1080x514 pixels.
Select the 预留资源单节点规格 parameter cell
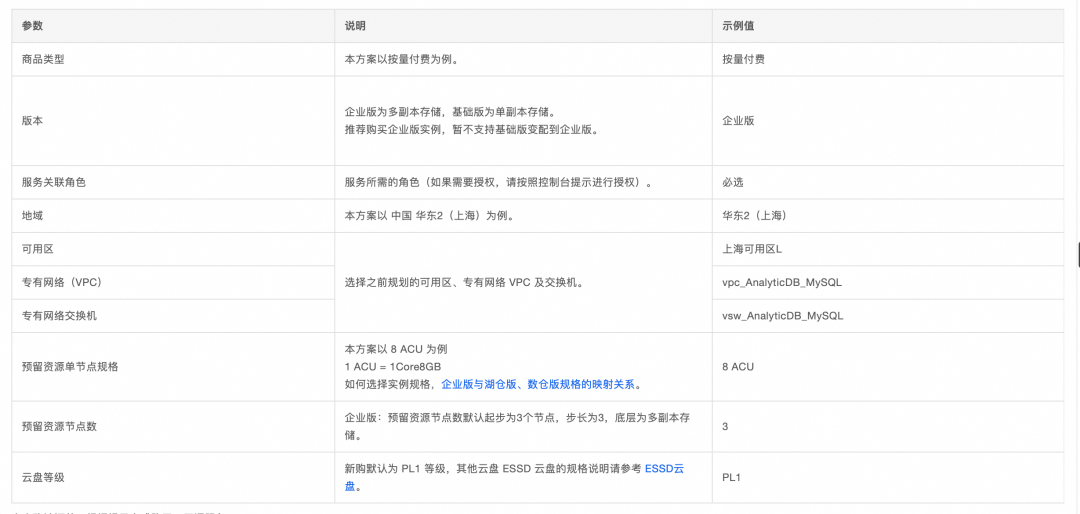173,367
